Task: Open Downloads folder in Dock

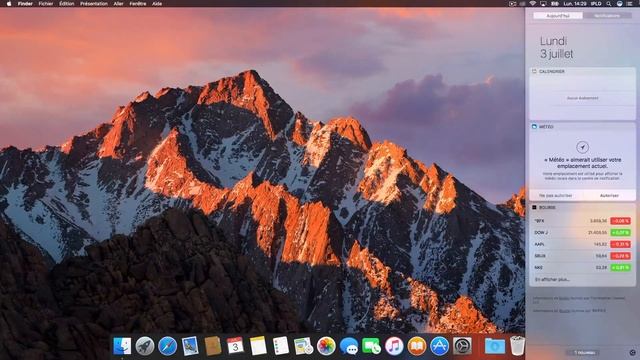Action: pyautogui.click(x=495, y=346)
